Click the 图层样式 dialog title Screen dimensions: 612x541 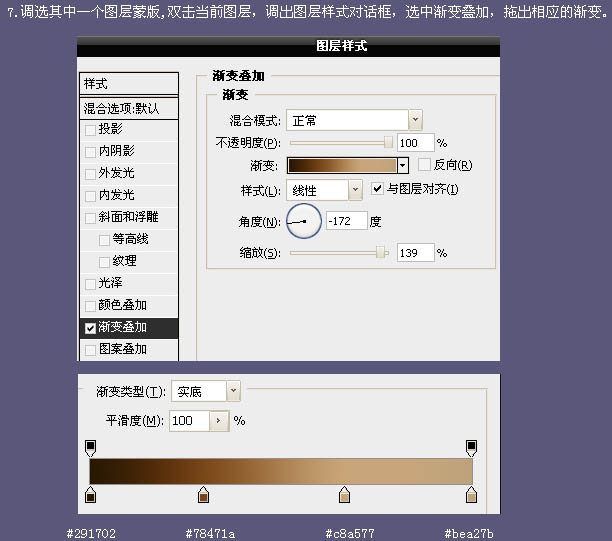point(342,46)
